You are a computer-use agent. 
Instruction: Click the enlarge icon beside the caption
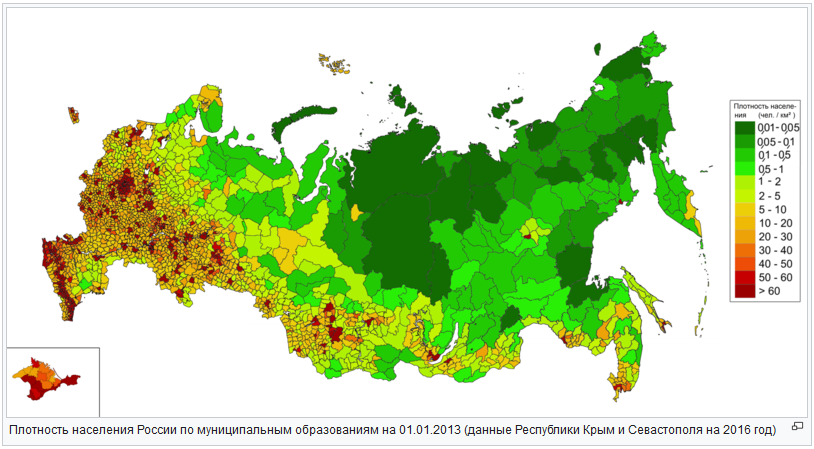(x=797, y=426)
